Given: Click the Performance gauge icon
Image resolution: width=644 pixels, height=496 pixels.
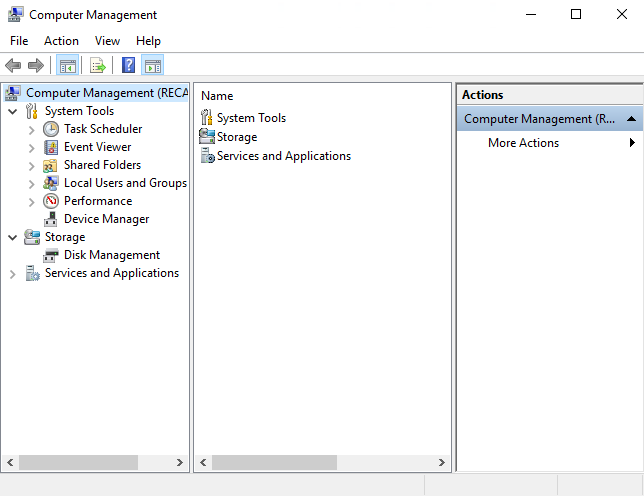Looking at the screenshot, I should (x=51, y=201).
